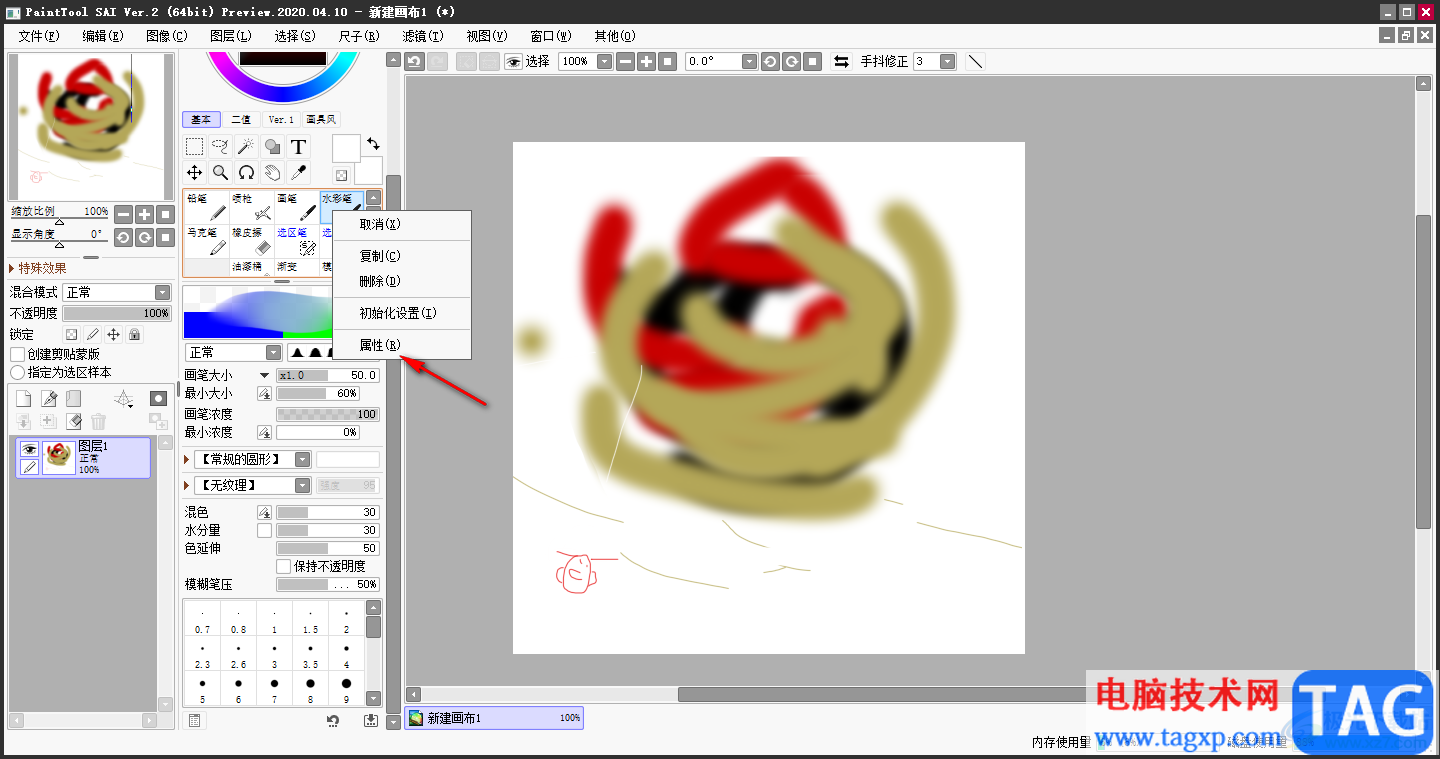Switch to the Ver.1 tool tab

coord(281,119)
